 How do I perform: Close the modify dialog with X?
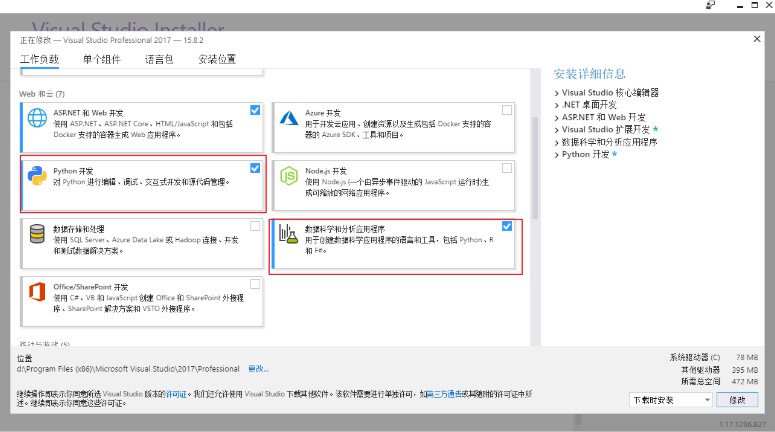[x=757, y=39]
